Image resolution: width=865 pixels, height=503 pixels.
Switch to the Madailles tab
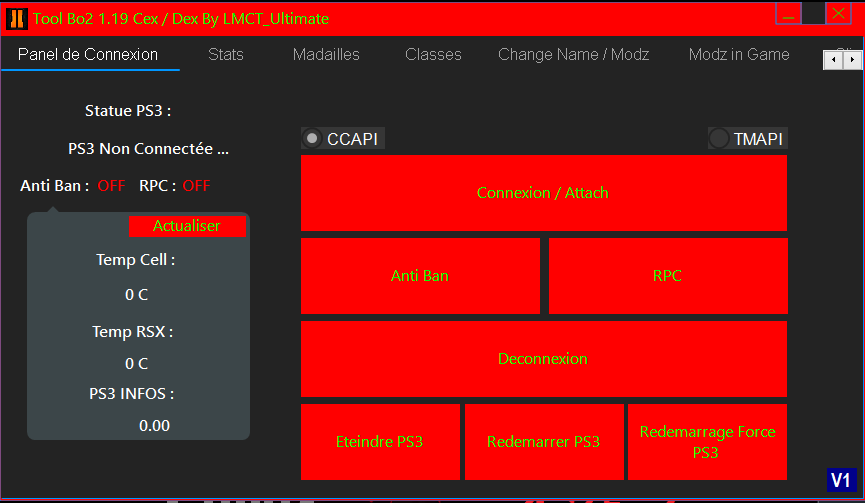[326, 54]
